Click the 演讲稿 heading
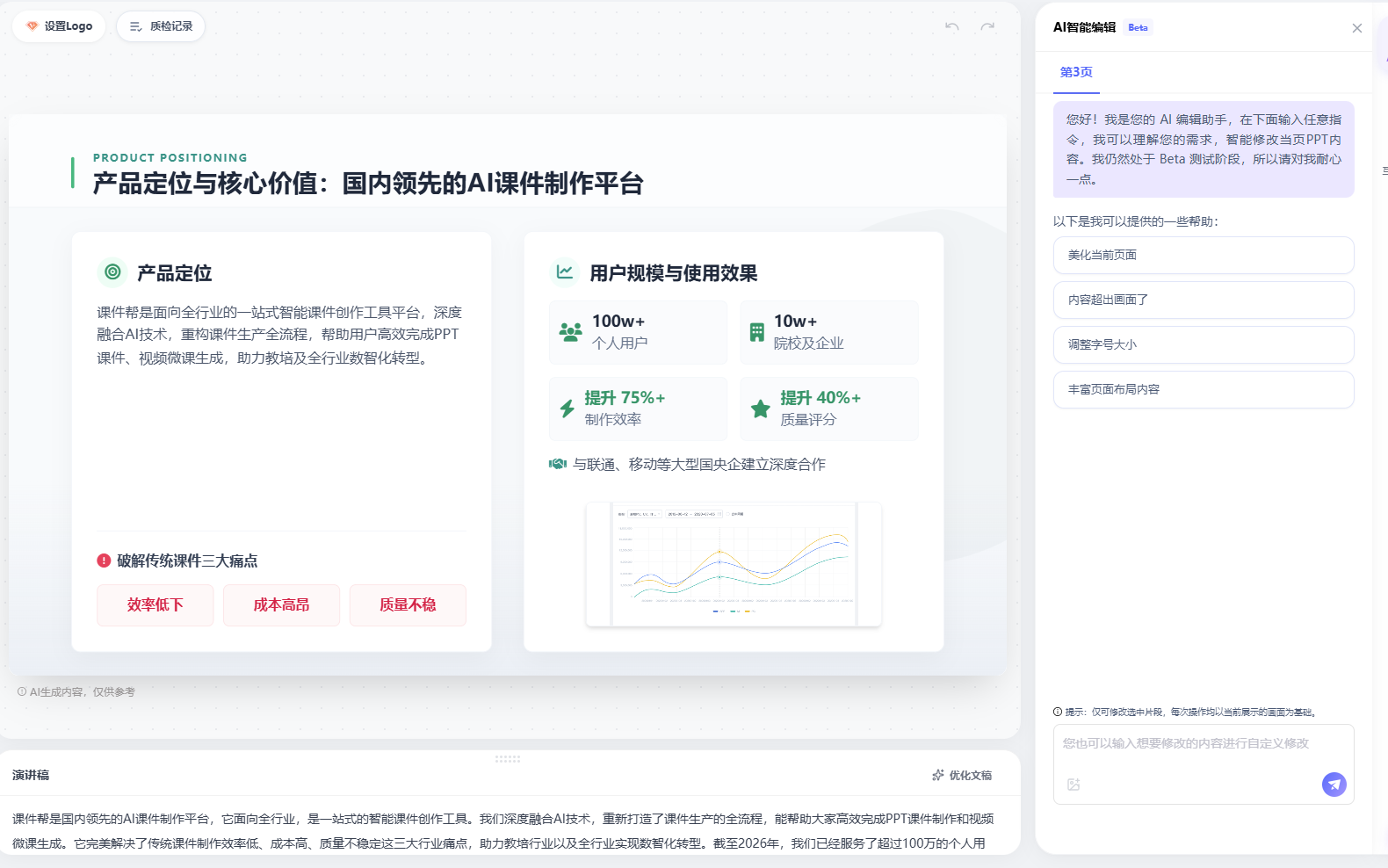The image size is (1388, 868). pyautogui.click(x=31, y=775)
